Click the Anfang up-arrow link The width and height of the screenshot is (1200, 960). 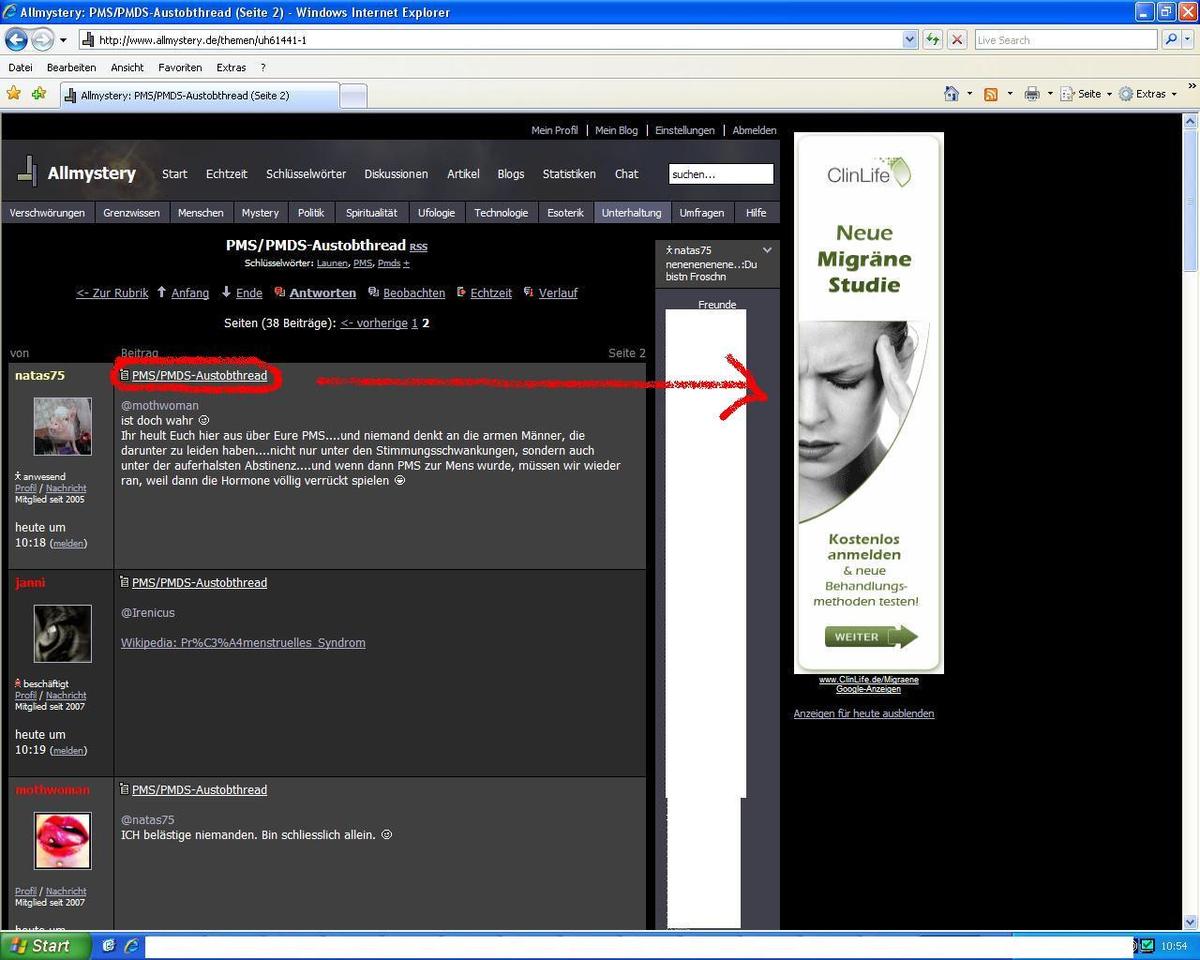[x=183, y=293]
